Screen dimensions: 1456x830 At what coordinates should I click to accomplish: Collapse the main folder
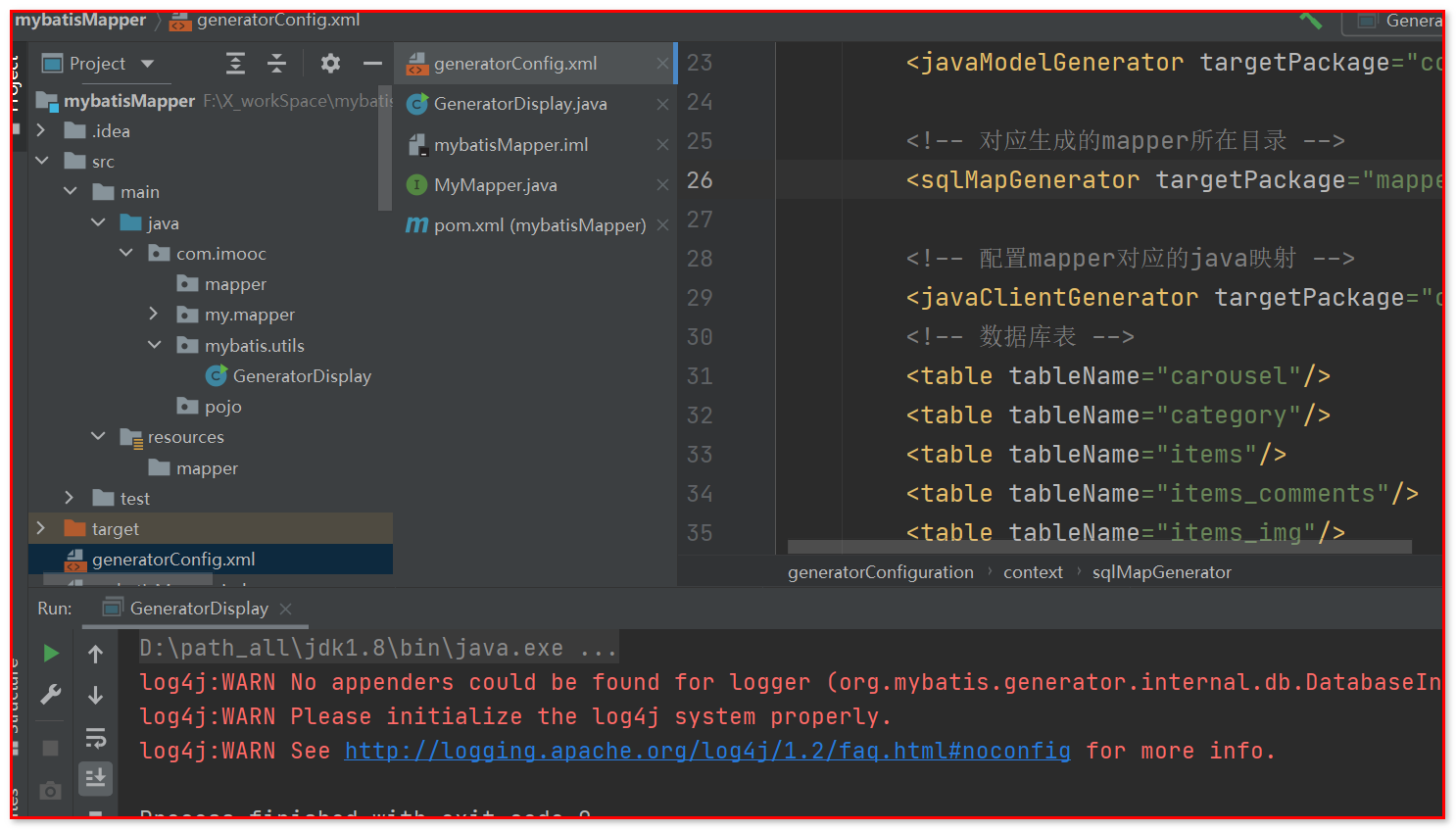(x=70, y=191)
